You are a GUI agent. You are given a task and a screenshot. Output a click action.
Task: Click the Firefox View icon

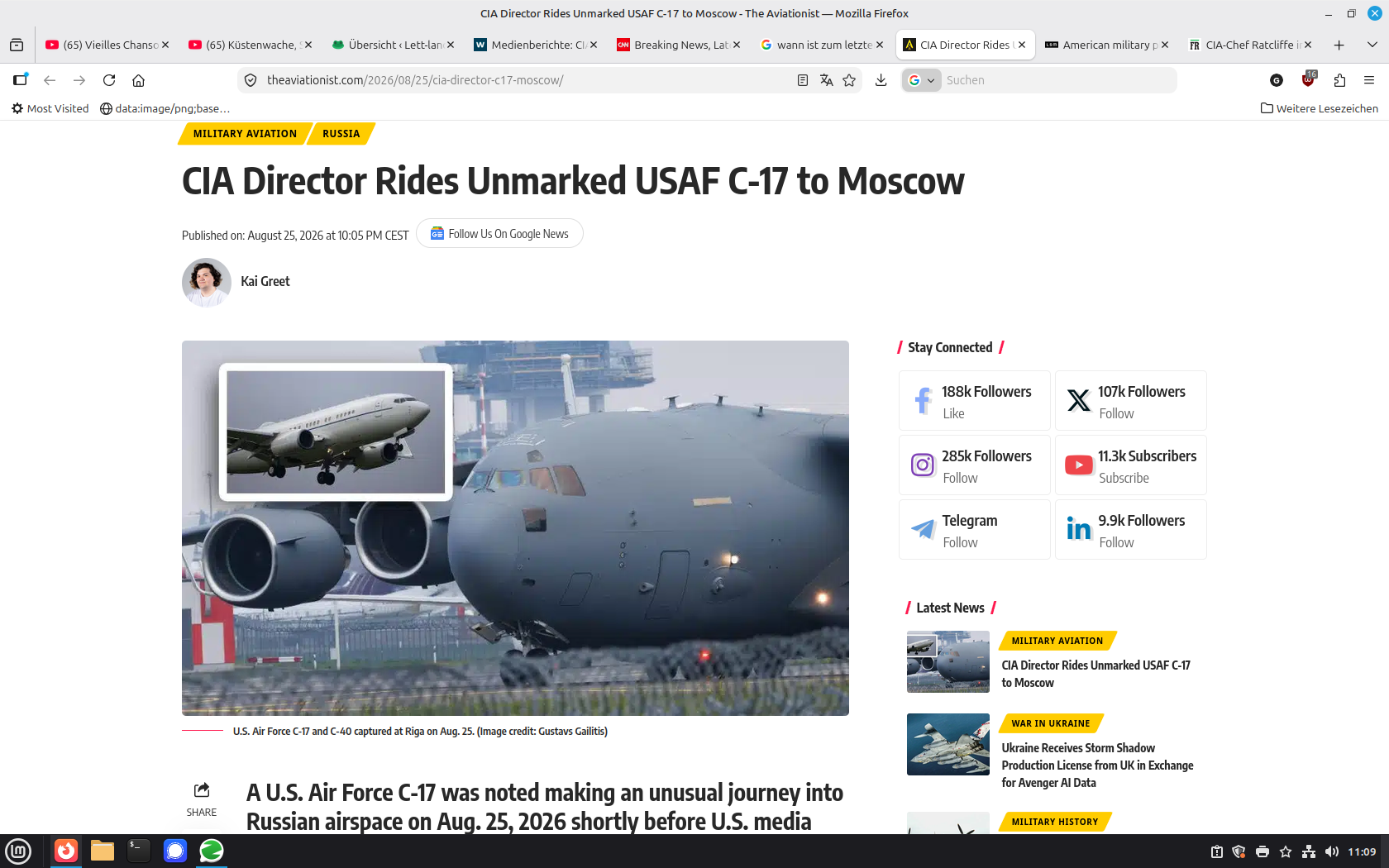pyautogui.click(x=17, y=45)
